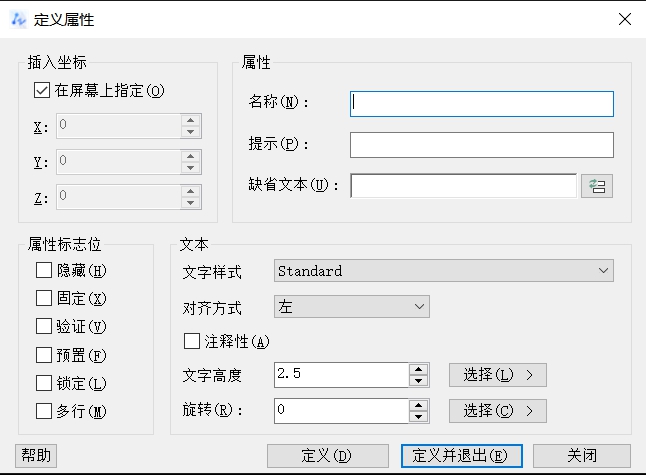Increase 文字高度 with the up arrow
Image resolution: width=646 pixels, height=475 pixels.
click(x=419, y=369)
